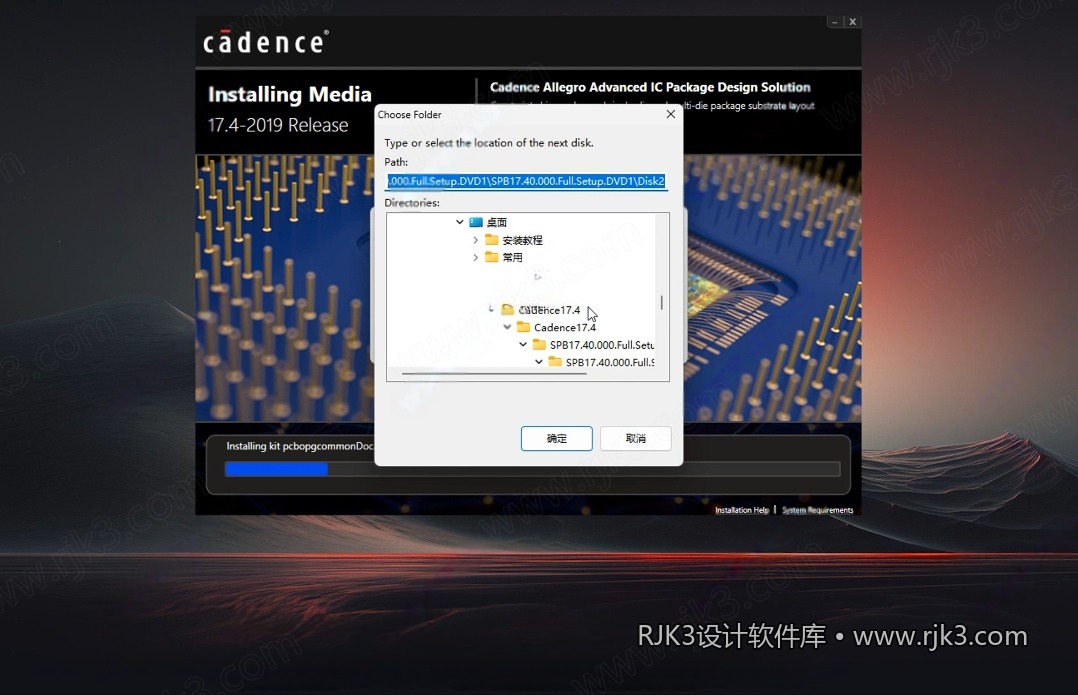Collapse the deepest SPB17.40.000.Full.S node
1078x695 pixels.
(539, 362)
